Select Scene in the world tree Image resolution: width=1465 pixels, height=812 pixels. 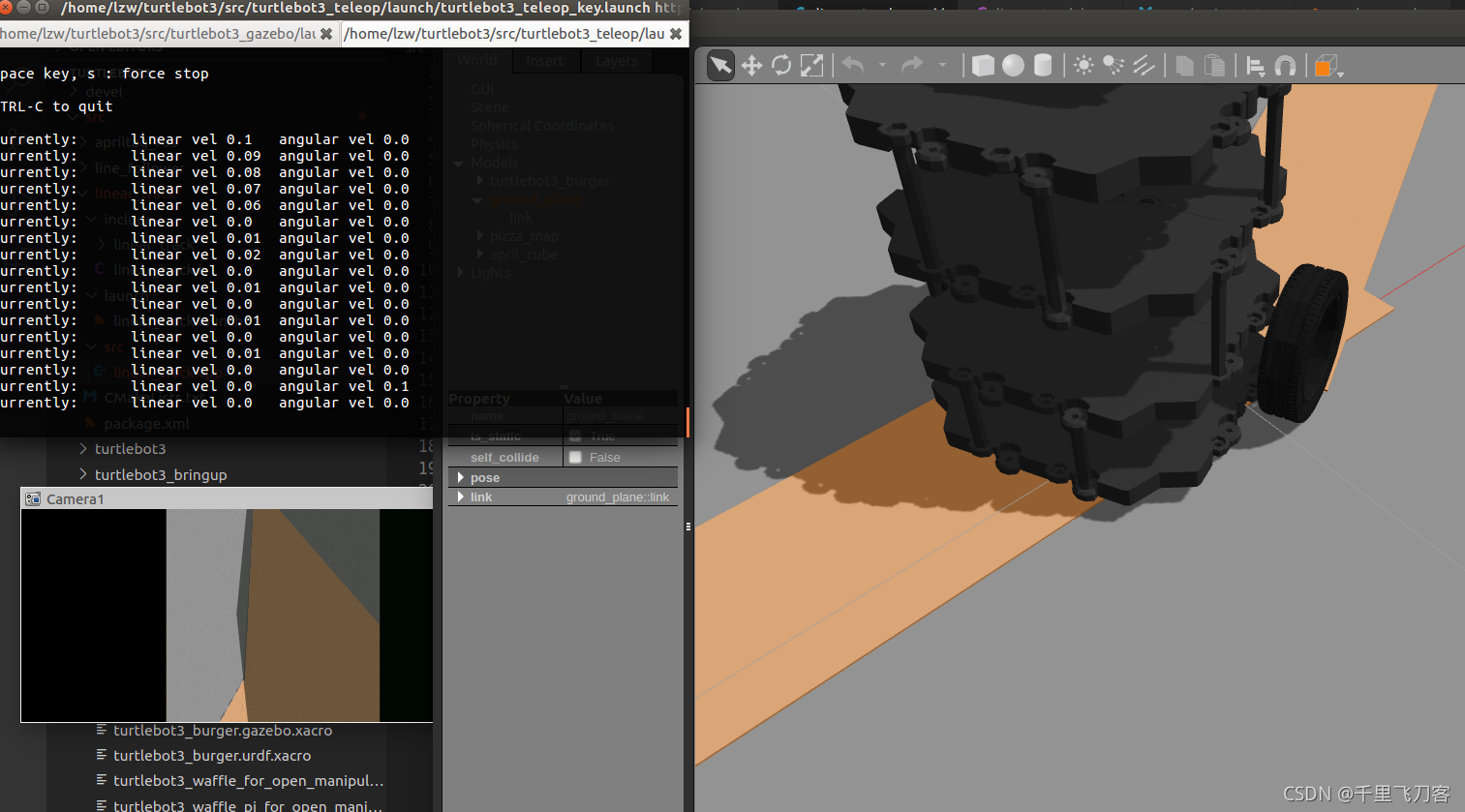coord(489,107)
